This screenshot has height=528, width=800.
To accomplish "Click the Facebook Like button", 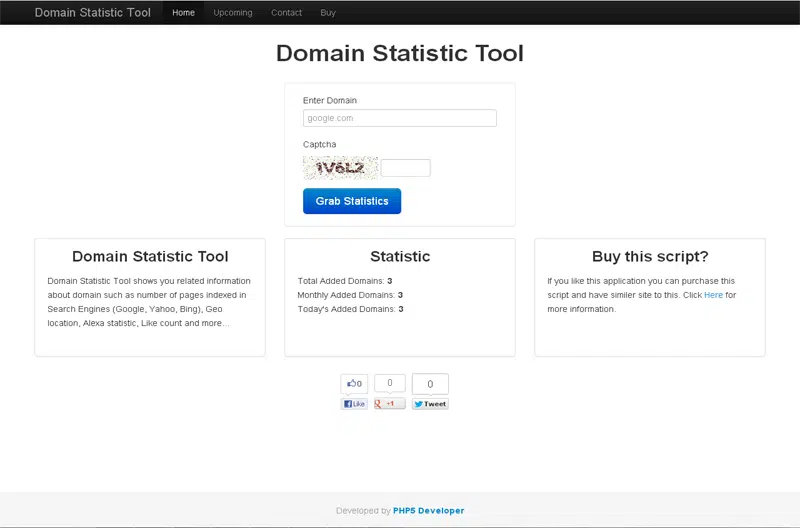I will coord(354,404).
